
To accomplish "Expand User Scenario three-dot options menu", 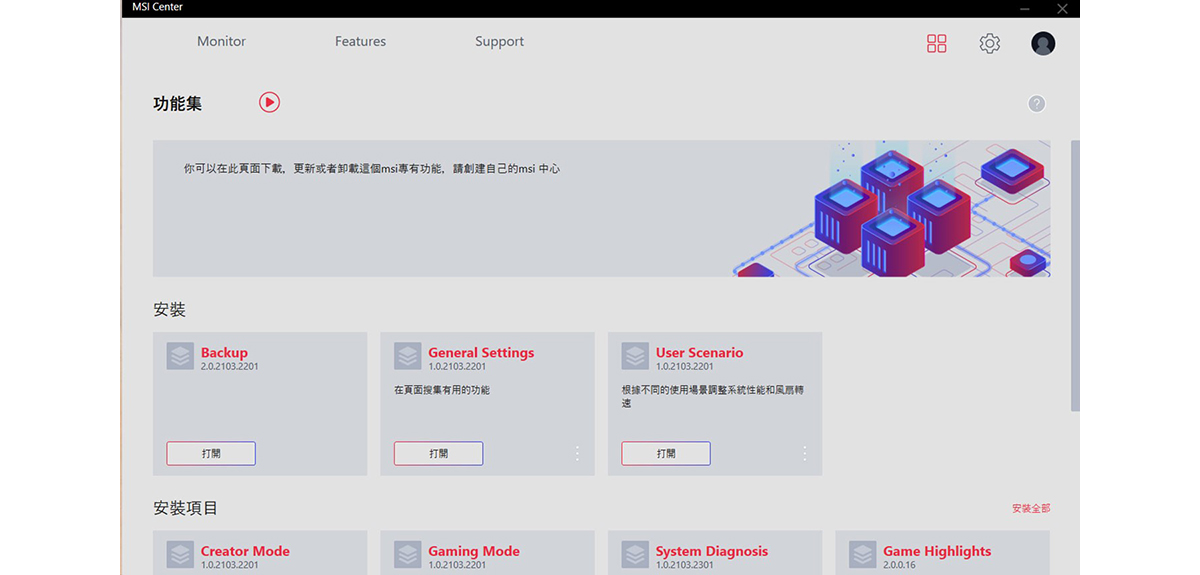I will (x=805, y=453).
